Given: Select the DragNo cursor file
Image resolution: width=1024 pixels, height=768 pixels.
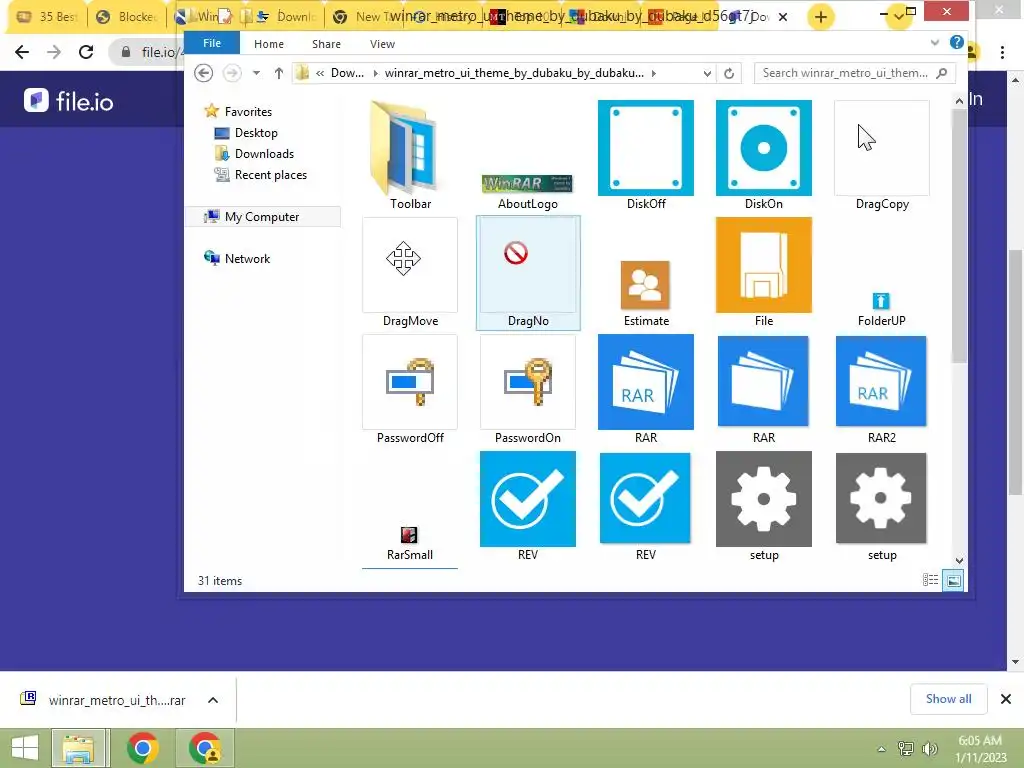Looking at the screenshot, I should click(x=528, y=273).
